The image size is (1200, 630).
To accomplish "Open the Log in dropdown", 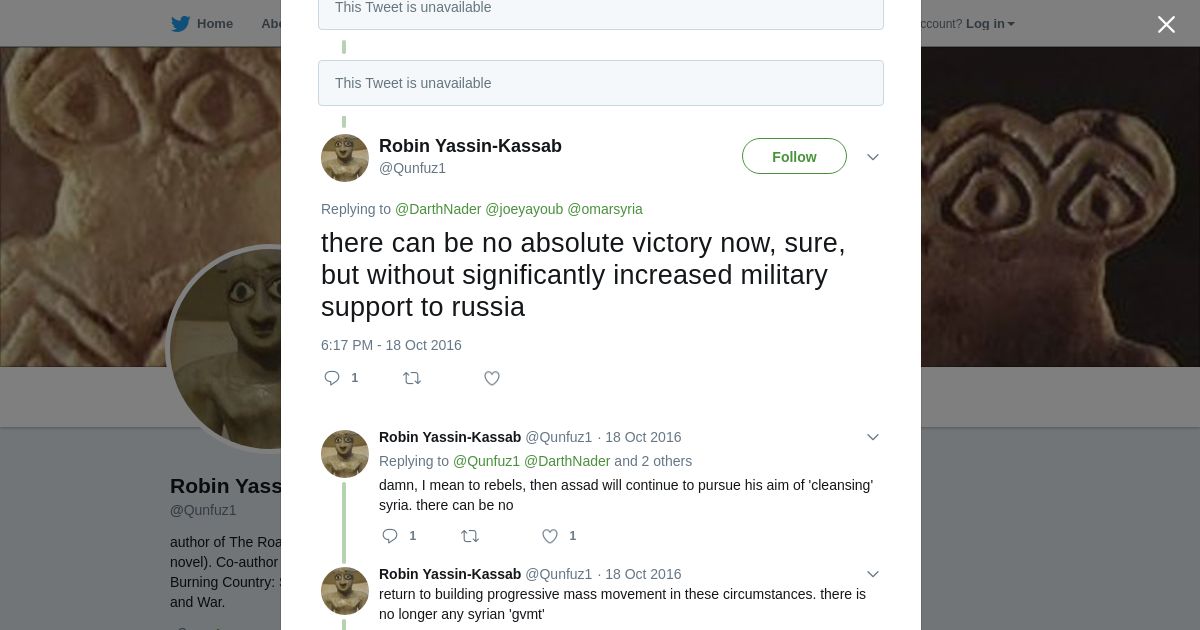I will click(x=989, y=24).
